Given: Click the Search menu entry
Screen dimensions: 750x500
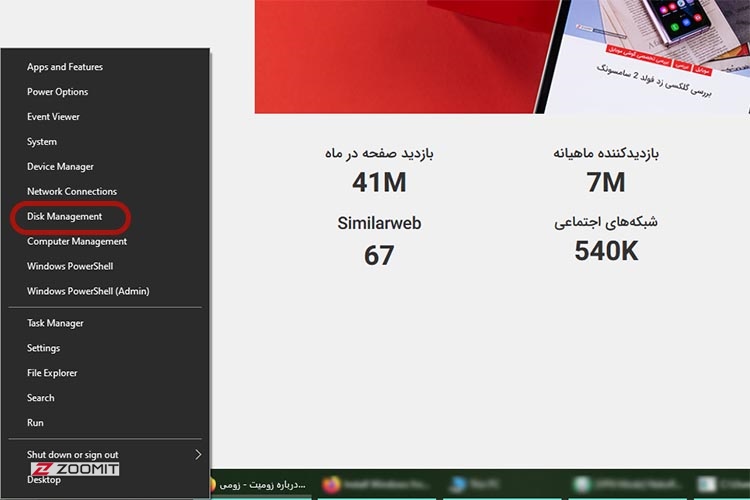Looking at the screenshot, I should (x=41, y=398).
